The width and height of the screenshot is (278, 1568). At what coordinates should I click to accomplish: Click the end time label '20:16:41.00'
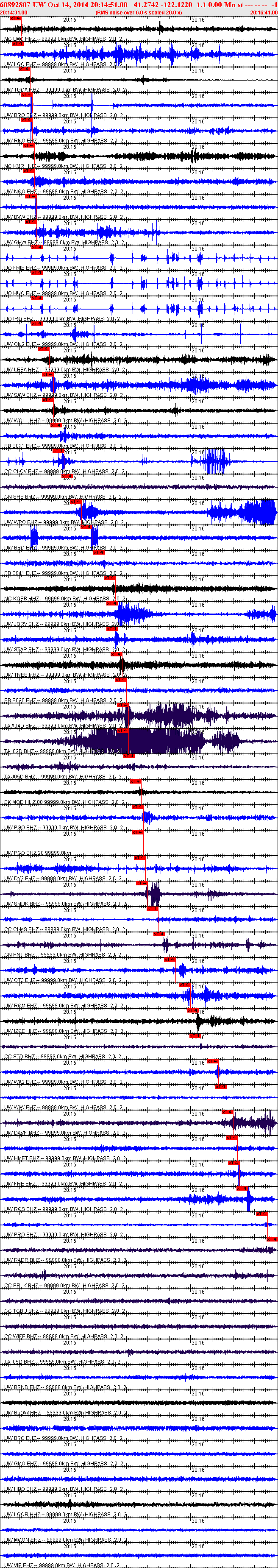(x=264, y=12)
